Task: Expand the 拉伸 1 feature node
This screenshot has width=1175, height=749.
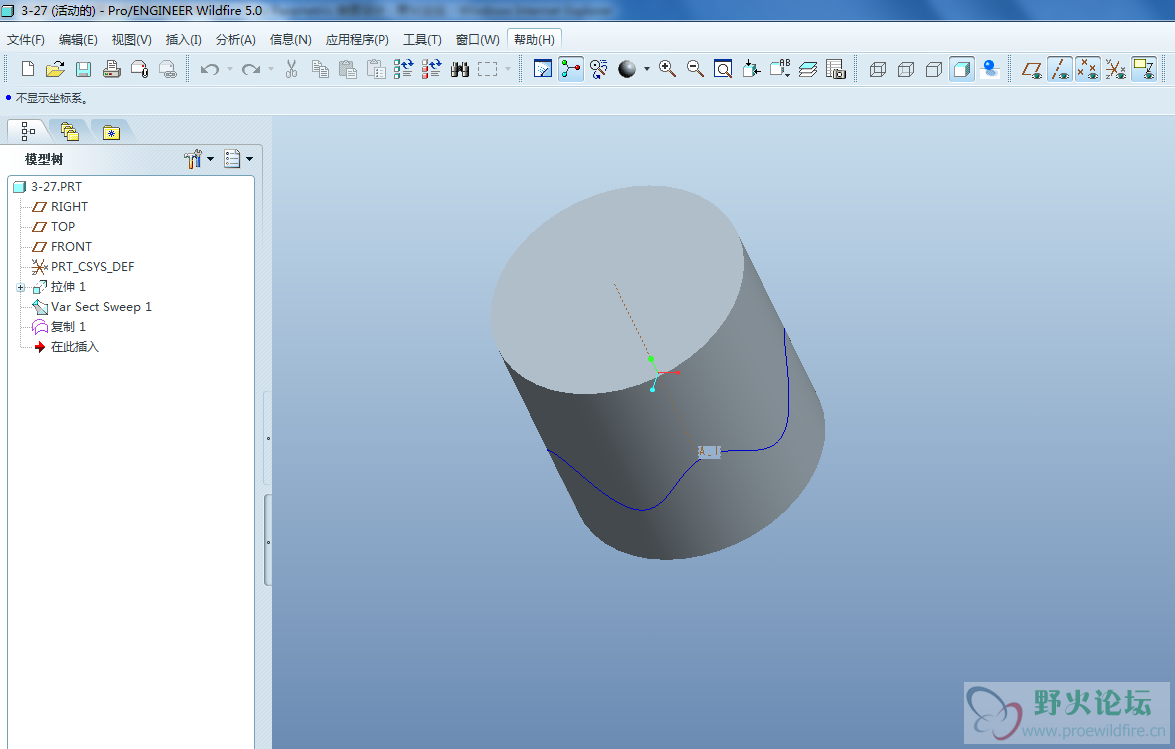Action: [21, 288]
